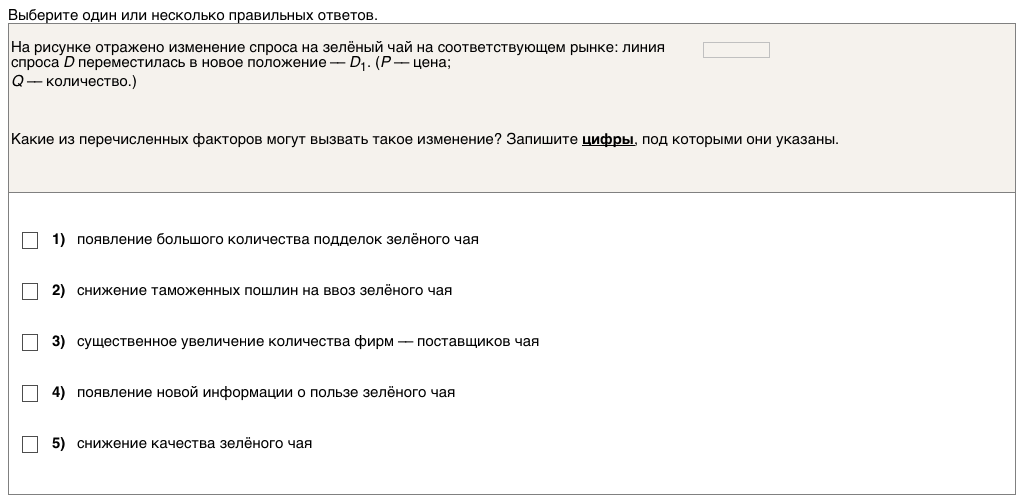Click answer text about фирм — поставщиков чая
The height and width of the screenshot is (503, 1024).
308,342
